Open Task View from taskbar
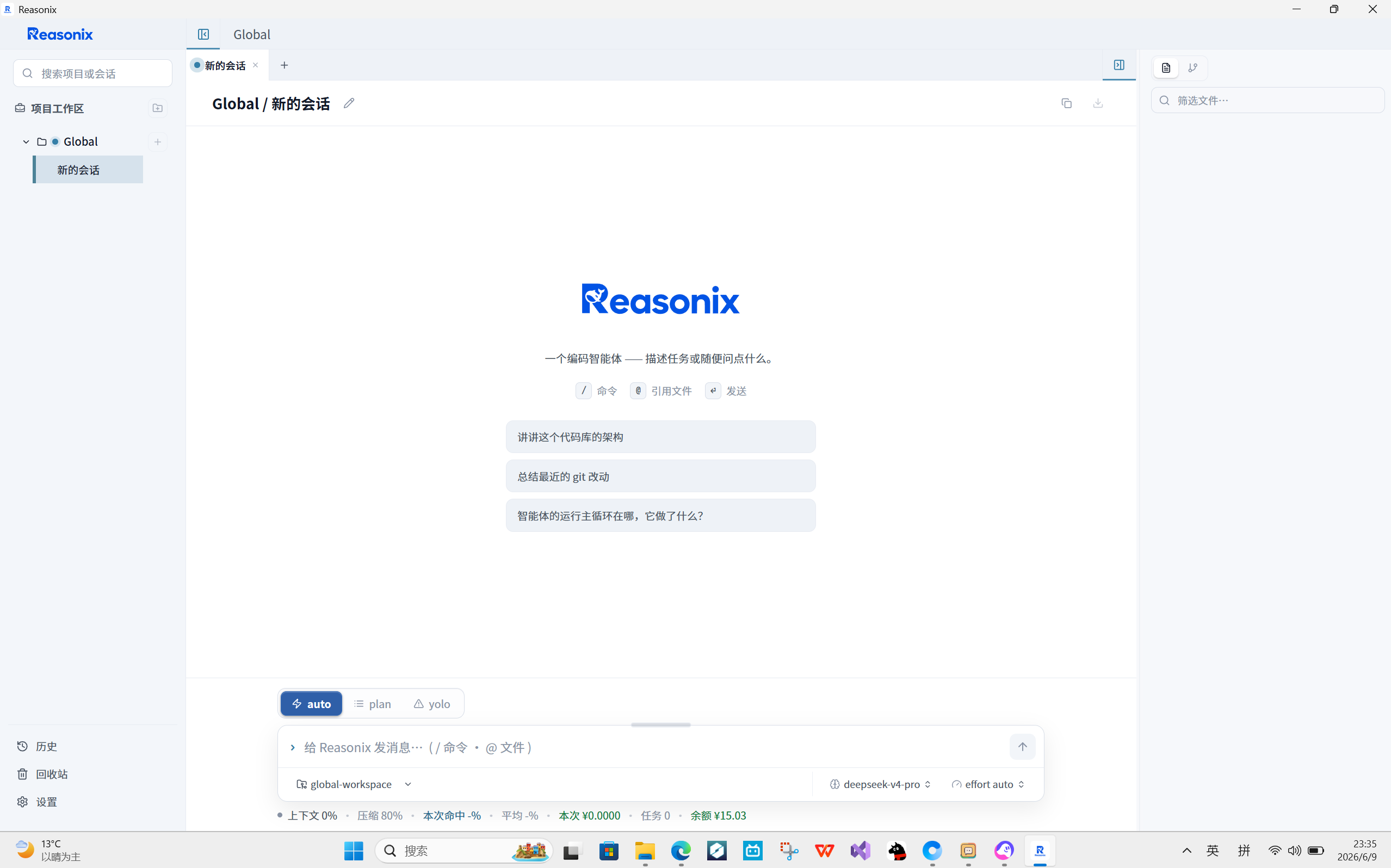This screenshot has width=1391, height=868. (x=573, y=850)
